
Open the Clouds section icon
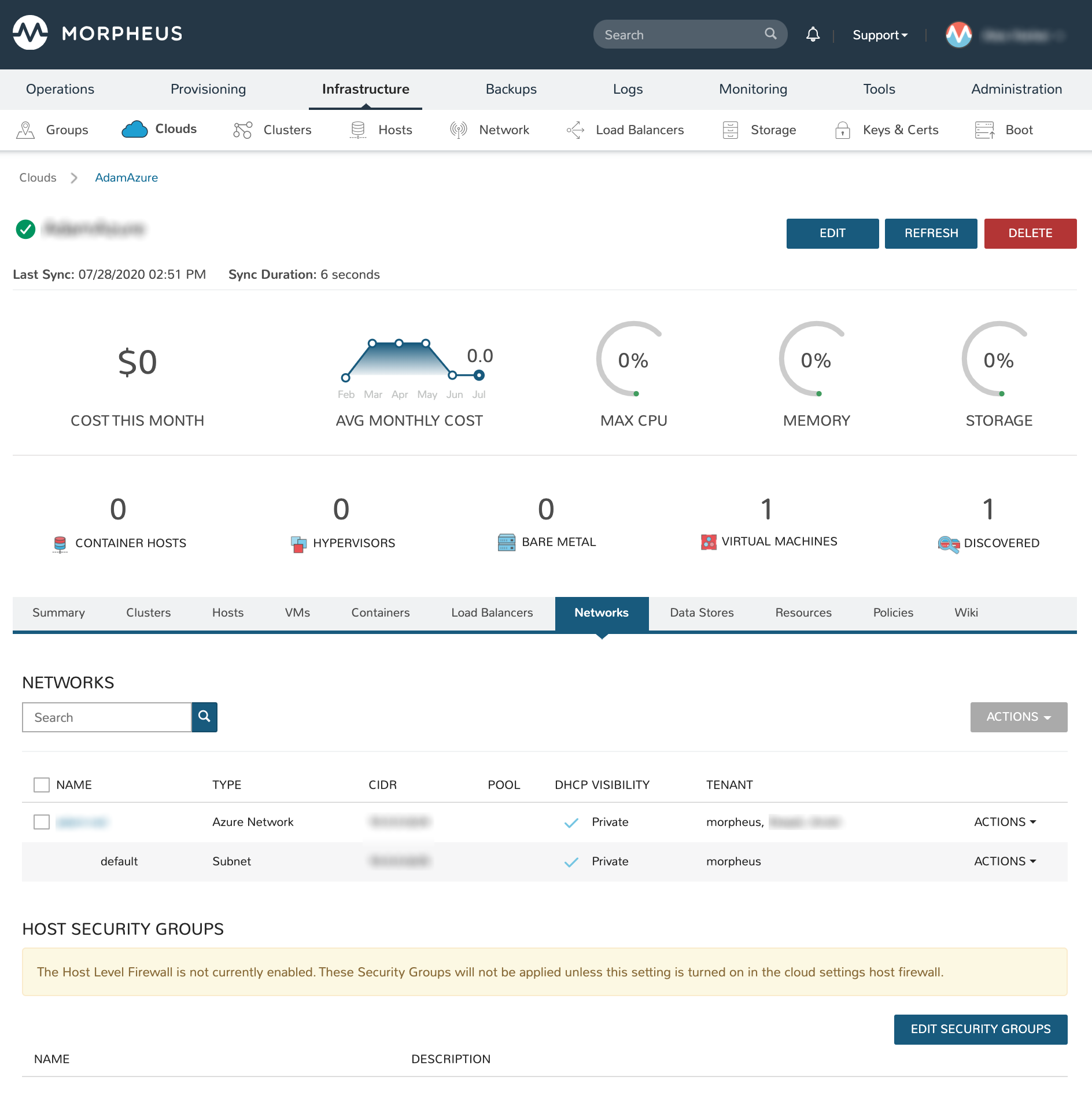point(135,129)
